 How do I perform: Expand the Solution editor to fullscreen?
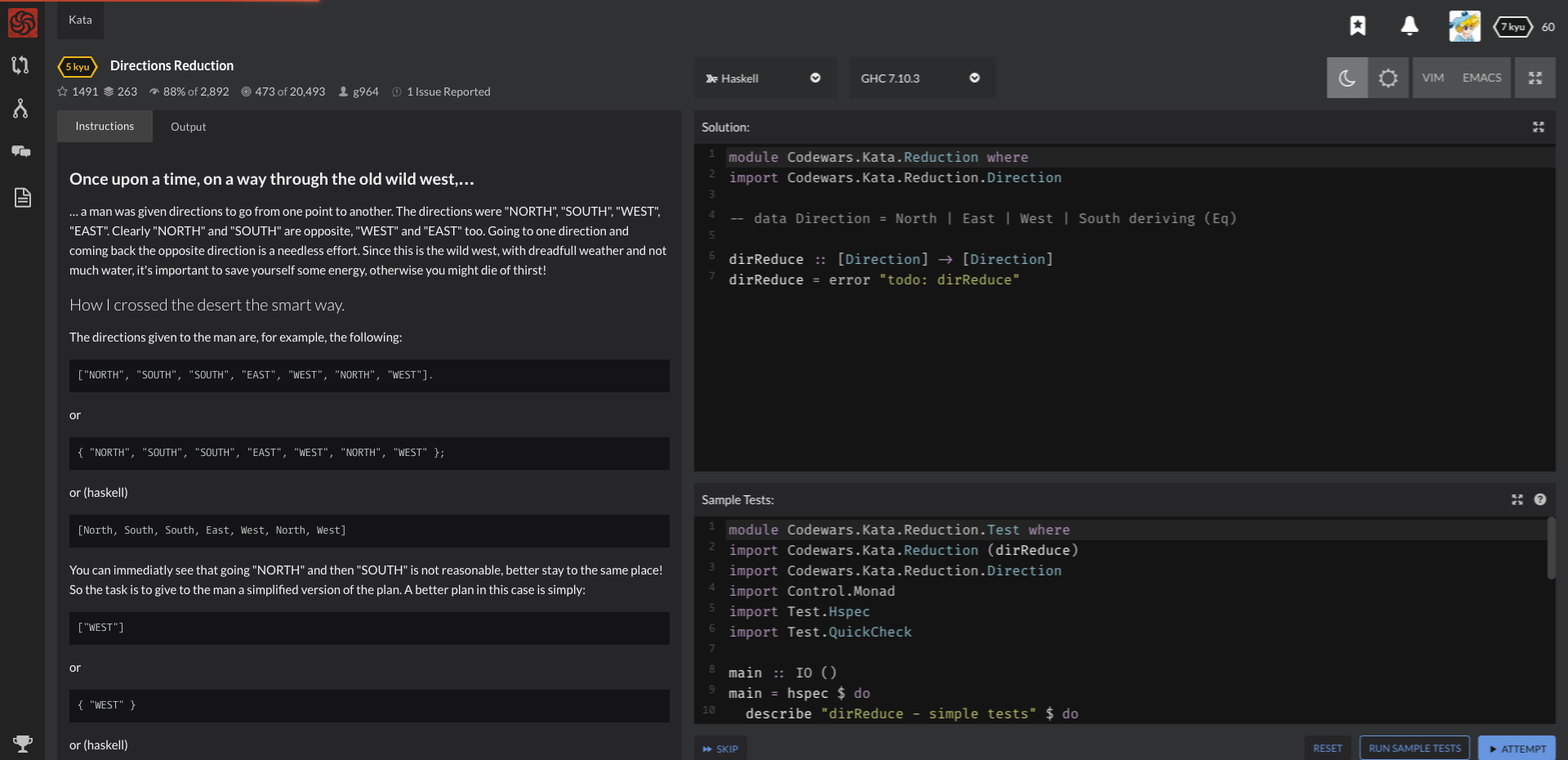[x=1539, y=127]
